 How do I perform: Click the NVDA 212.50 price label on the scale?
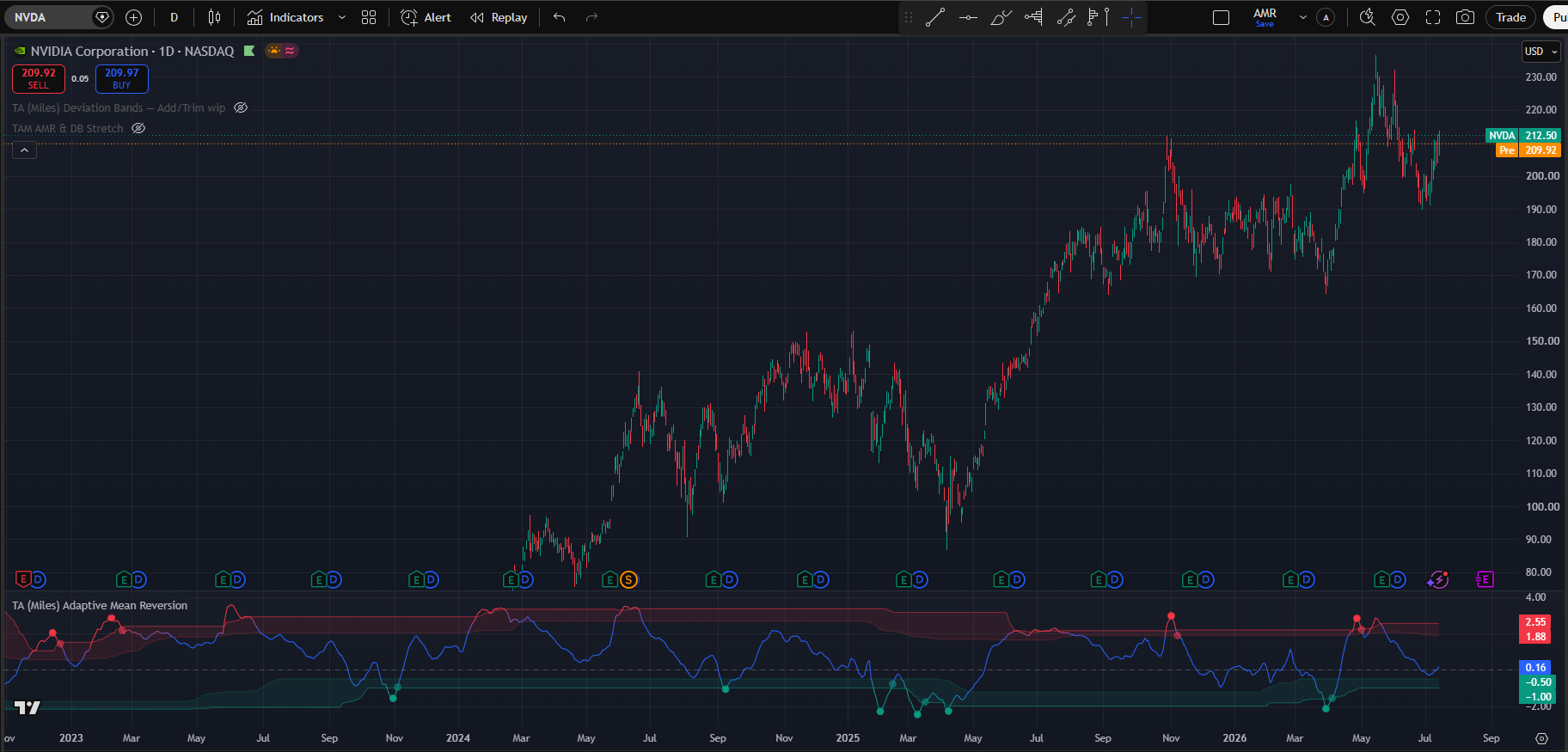[1522, 136]
